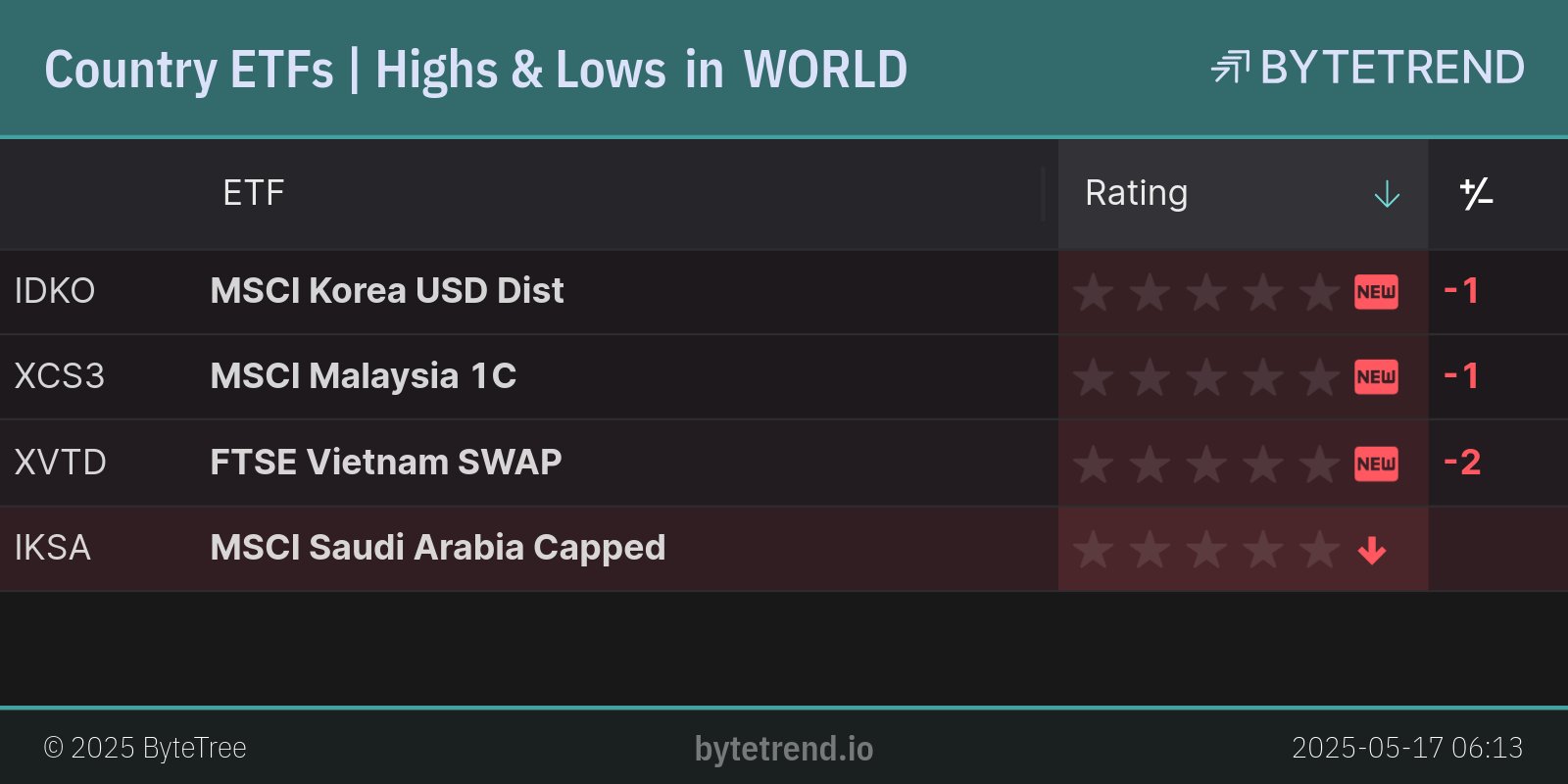Toggle sort direction arrow in Rating header

click(1387, 194)
